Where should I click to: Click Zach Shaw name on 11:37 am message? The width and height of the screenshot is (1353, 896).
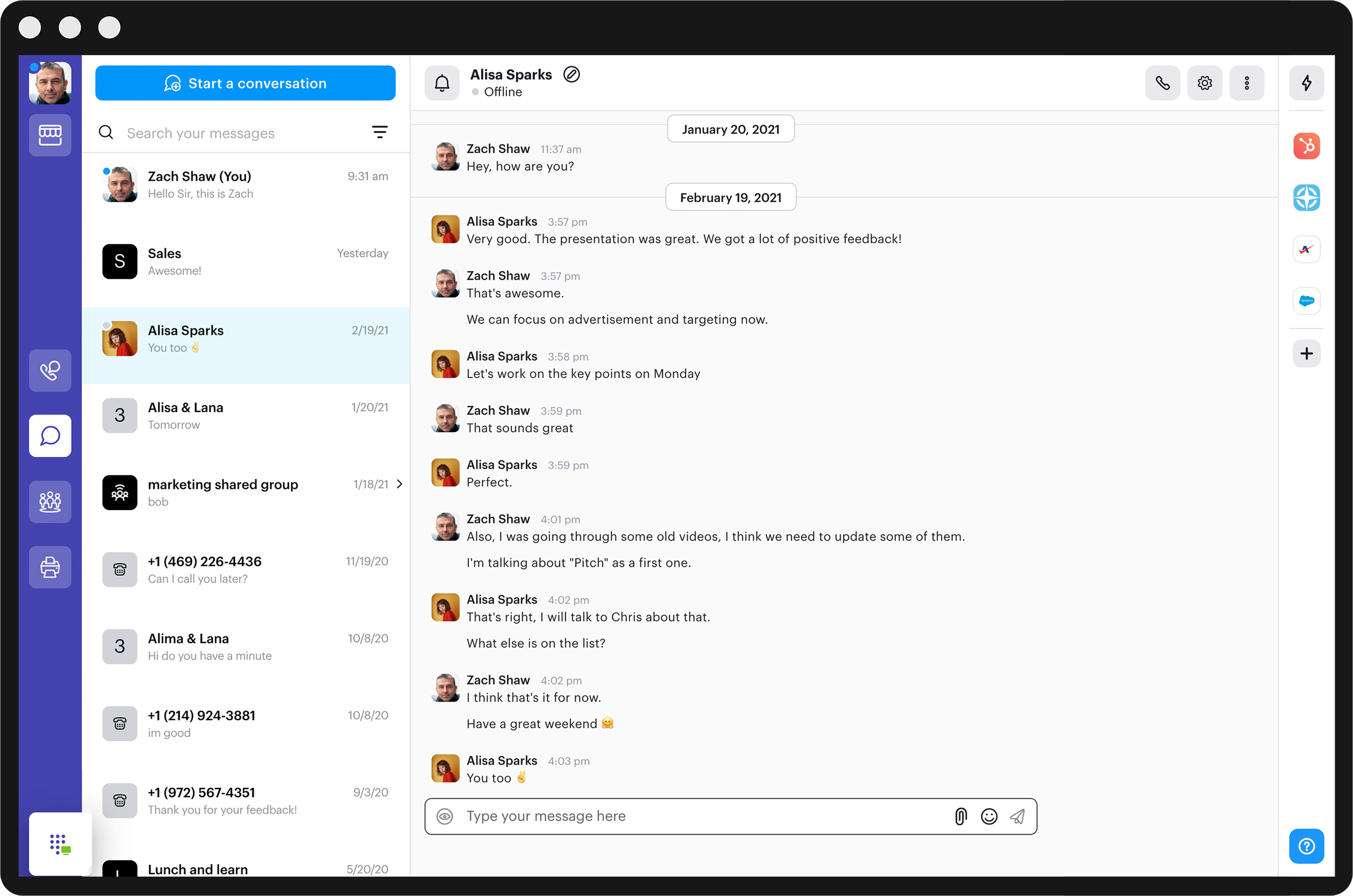498,149
